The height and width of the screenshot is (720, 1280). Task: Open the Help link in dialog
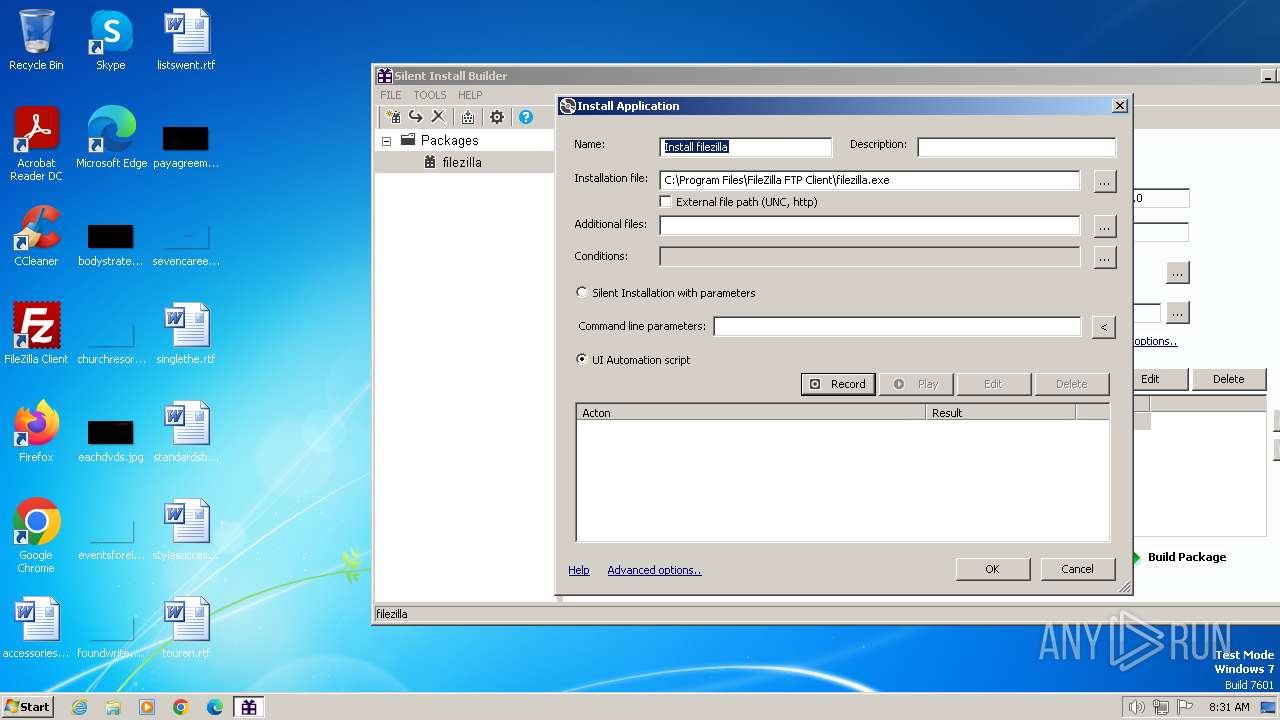[x=579, y=570]
